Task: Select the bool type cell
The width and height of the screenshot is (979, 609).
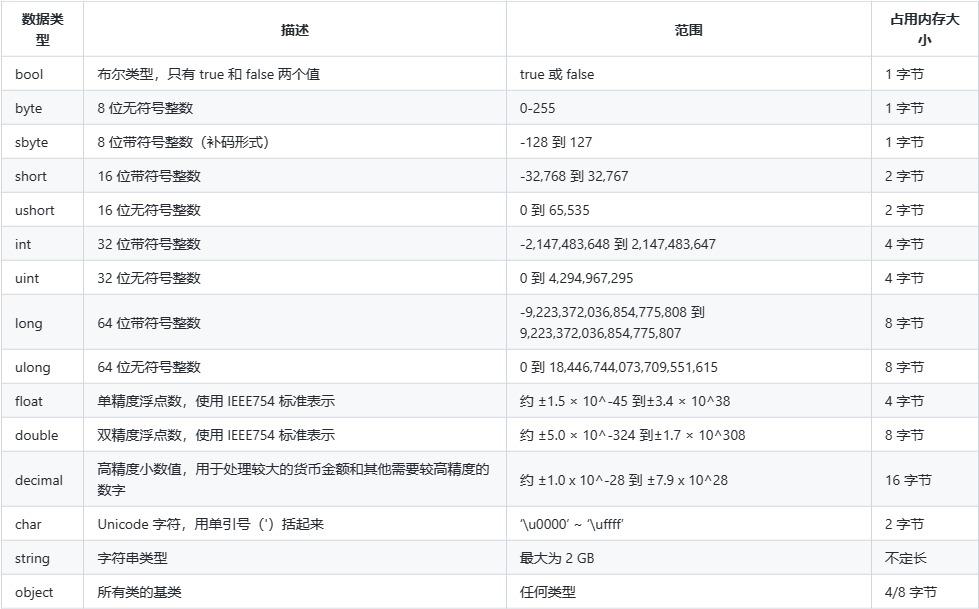Action: point(42,74)
